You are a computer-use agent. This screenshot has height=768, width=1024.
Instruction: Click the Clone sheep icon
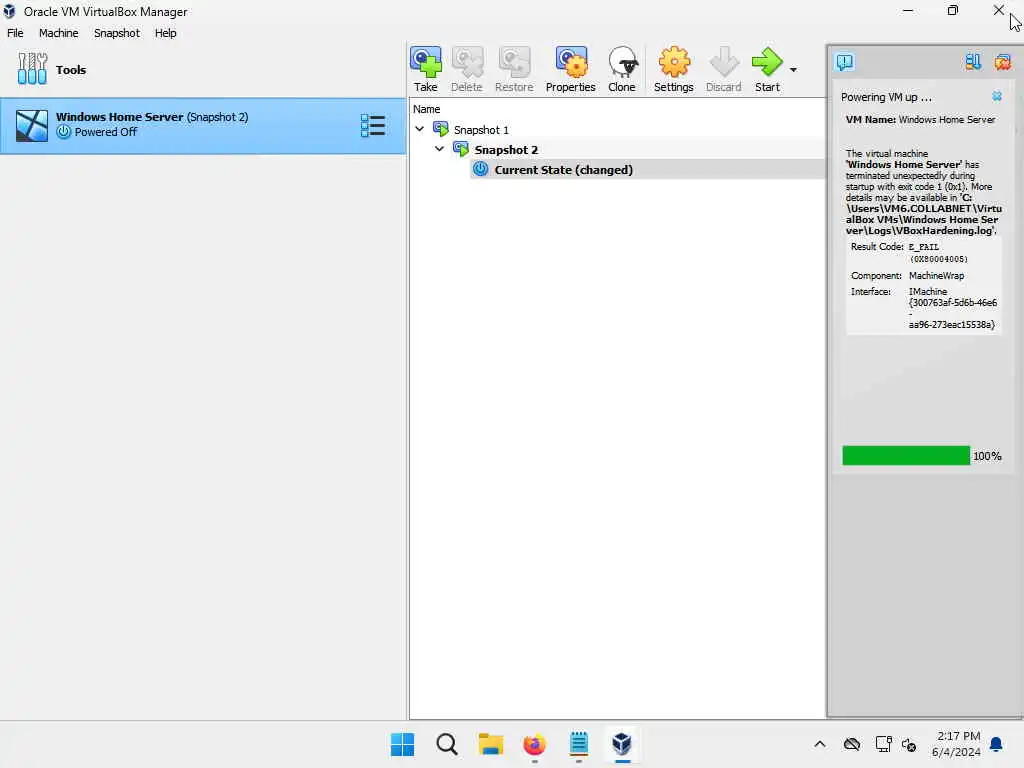(x=622, y=63)
